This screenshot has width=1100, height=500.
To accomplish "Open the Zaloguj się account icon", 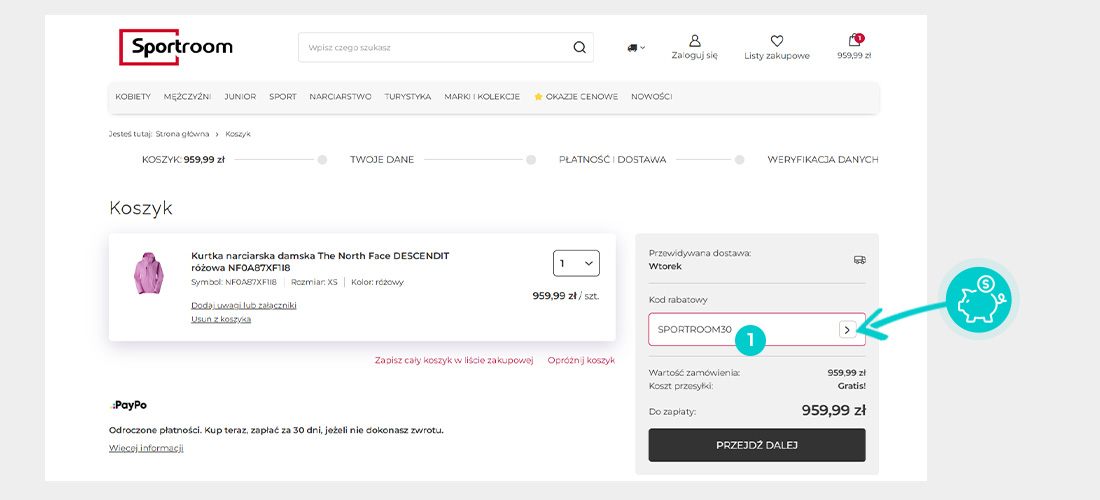I will (x=694, y=42).
